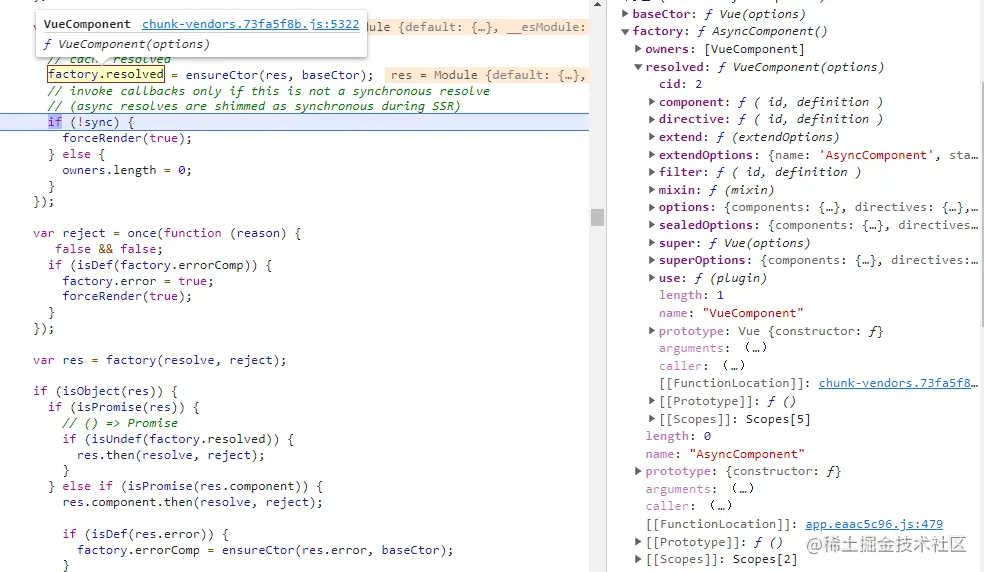Click ƒ VueComponent(options) in tooltip

(126, 44)
